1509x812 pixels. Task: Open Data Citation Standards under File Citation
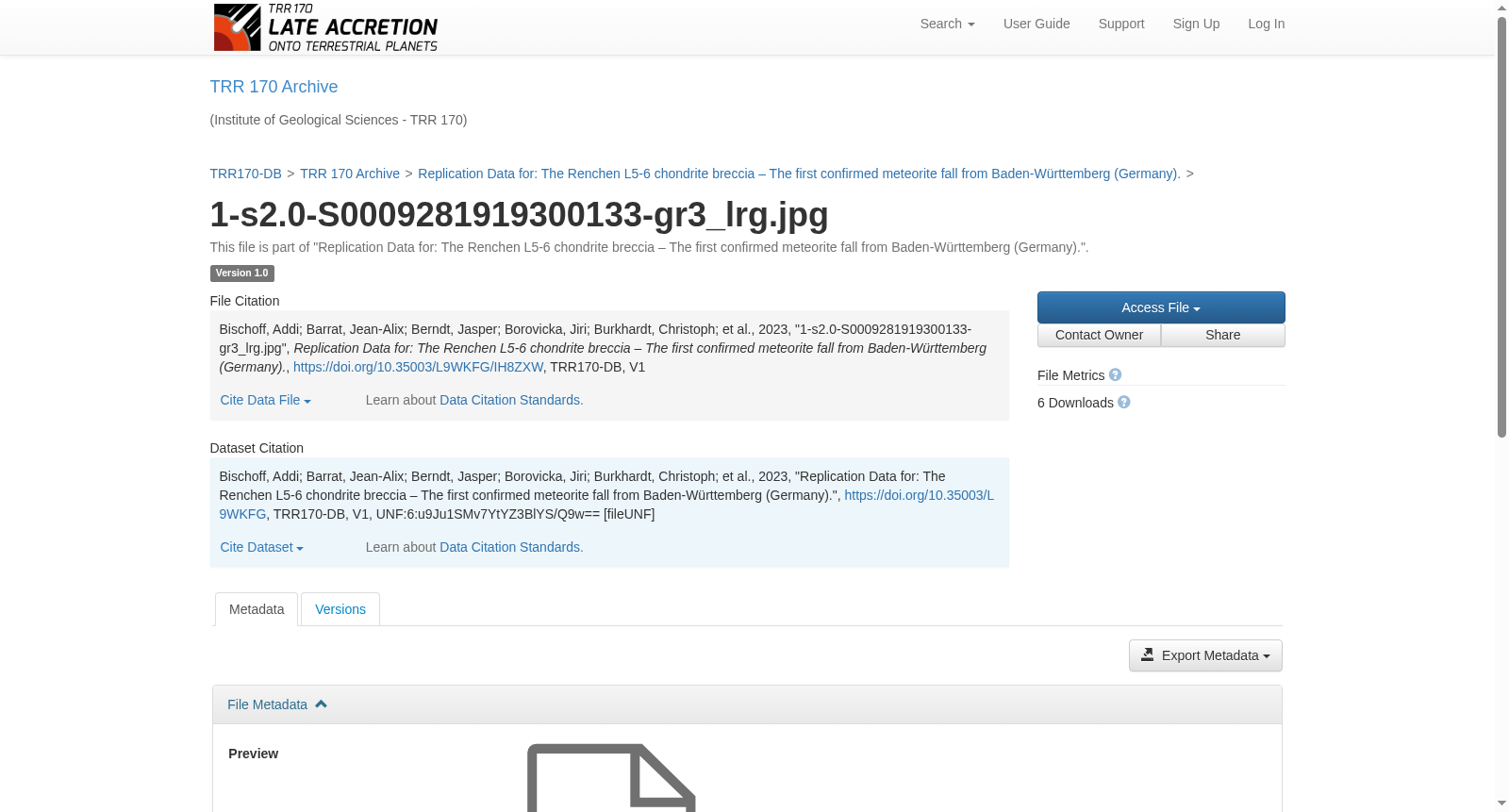coord(509,400)
